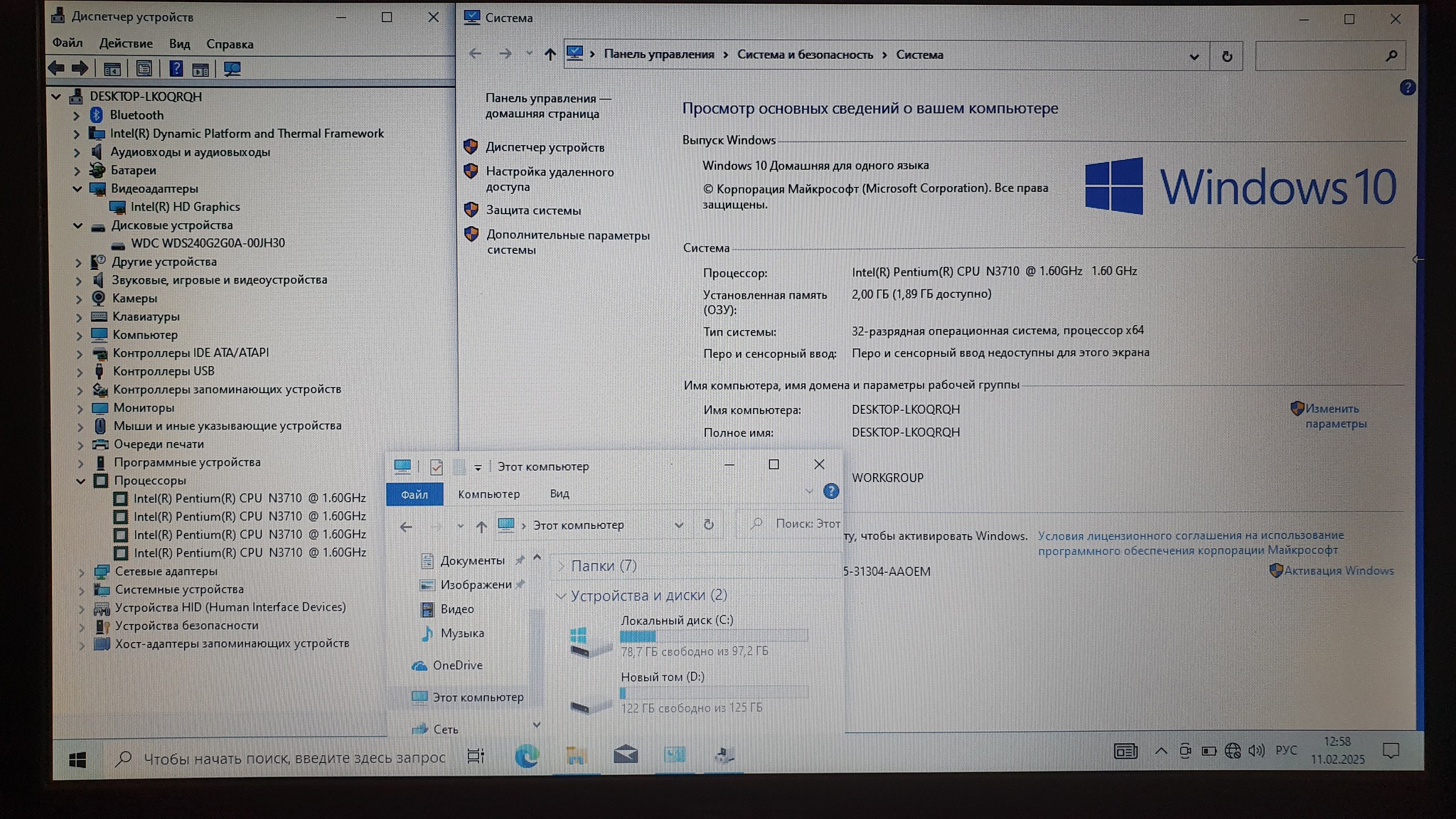Image resolution: width=1456 pixels, height=819 pixels.
Task: Open the Mail app from taskbar
Action: pyautogui.click(x=626, y=755)
